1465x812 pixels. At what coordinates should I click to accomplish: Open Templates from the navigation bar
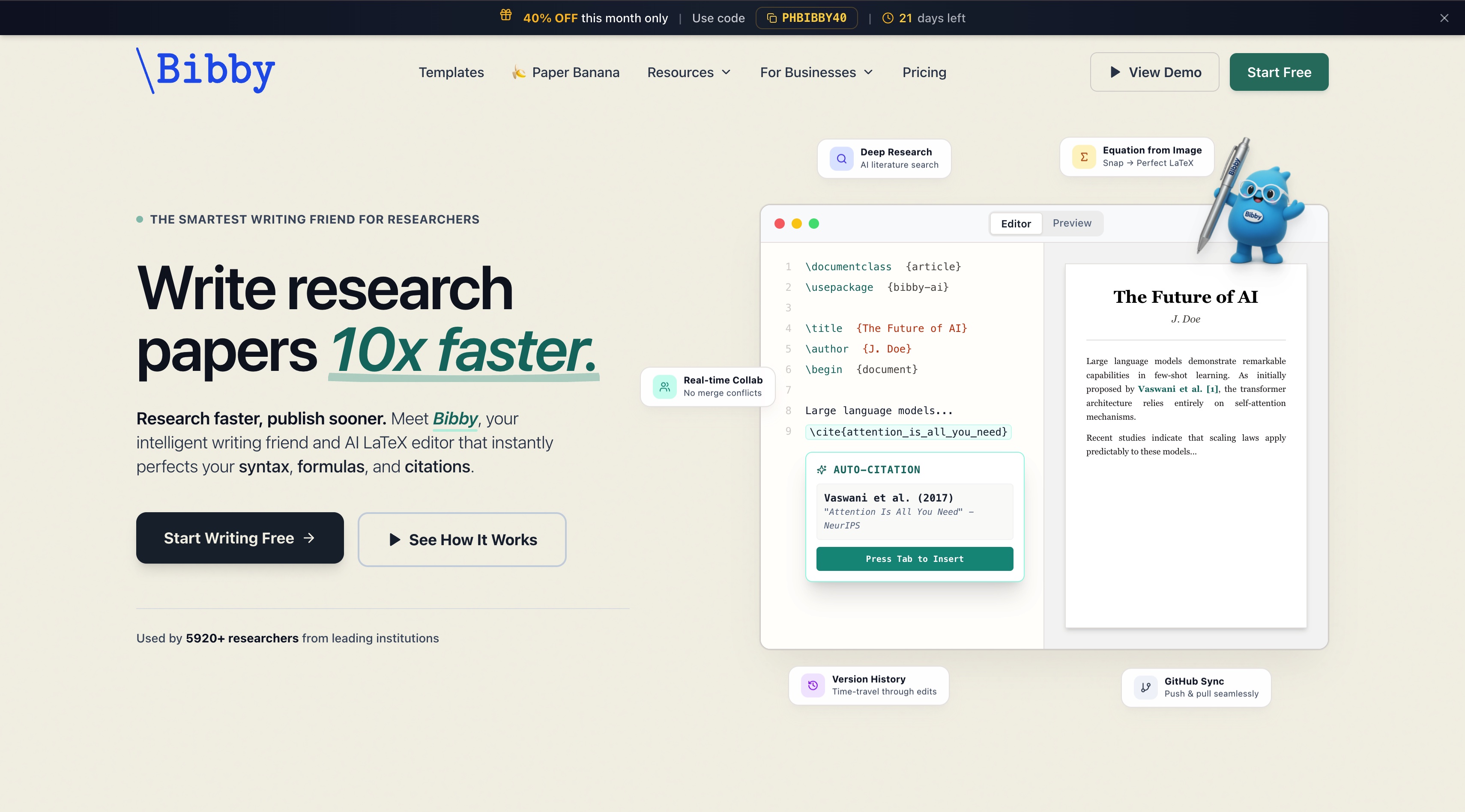451,72
